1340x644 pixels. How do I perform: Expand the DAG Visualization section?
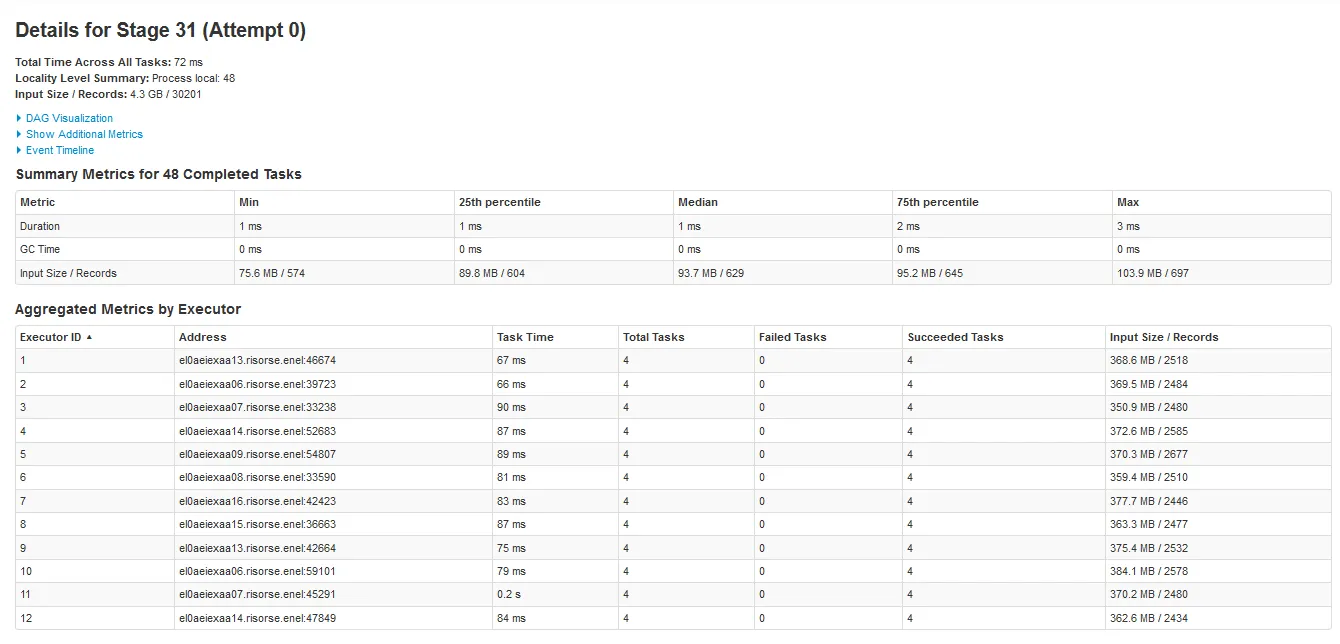click(x=69, y=118)
